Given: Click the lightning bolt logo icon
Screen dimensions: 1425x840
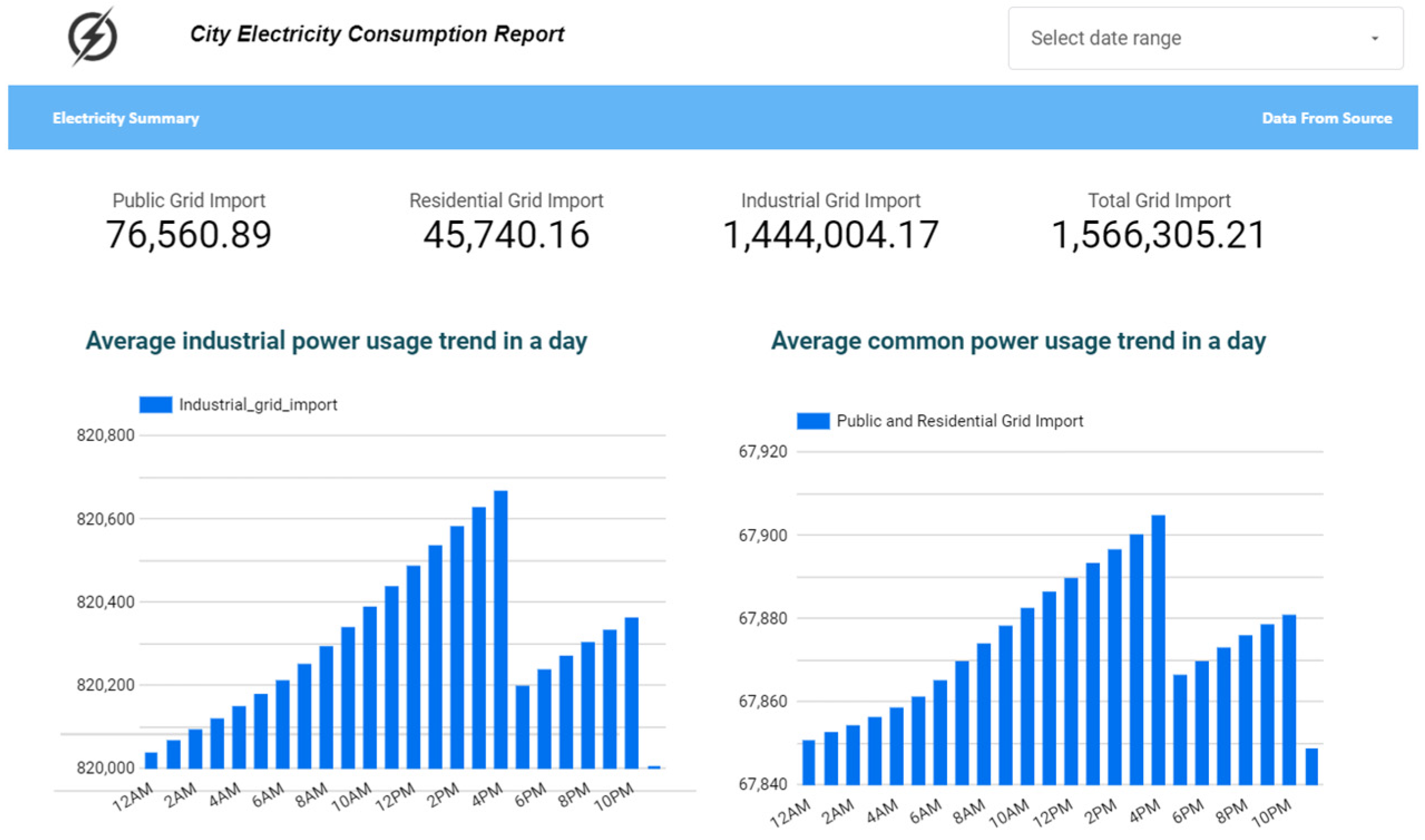Looking at the screenshot, I should (92, 37).
